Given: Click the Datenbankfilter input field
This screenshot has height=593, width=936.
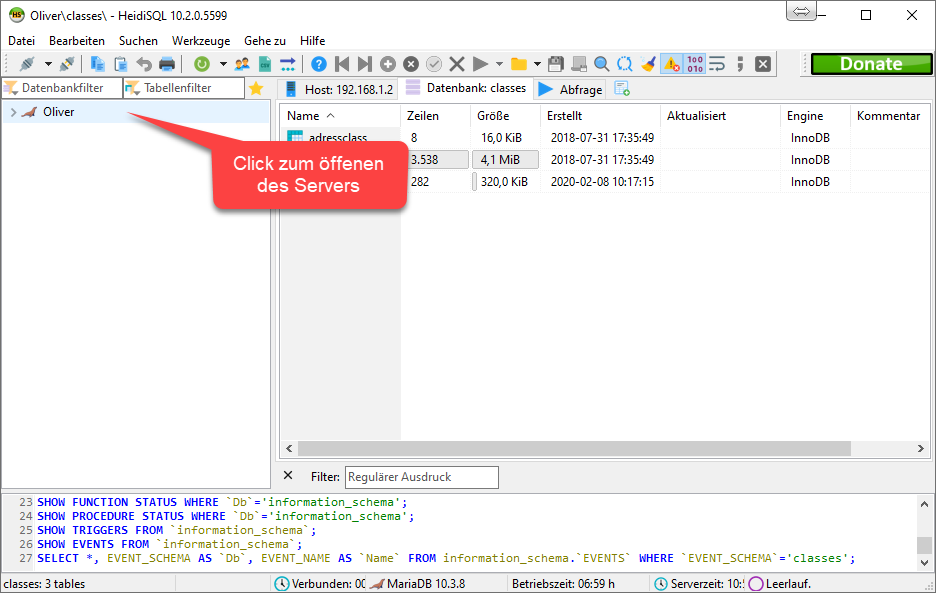Looking at the screenshot, I should point(62,88).
